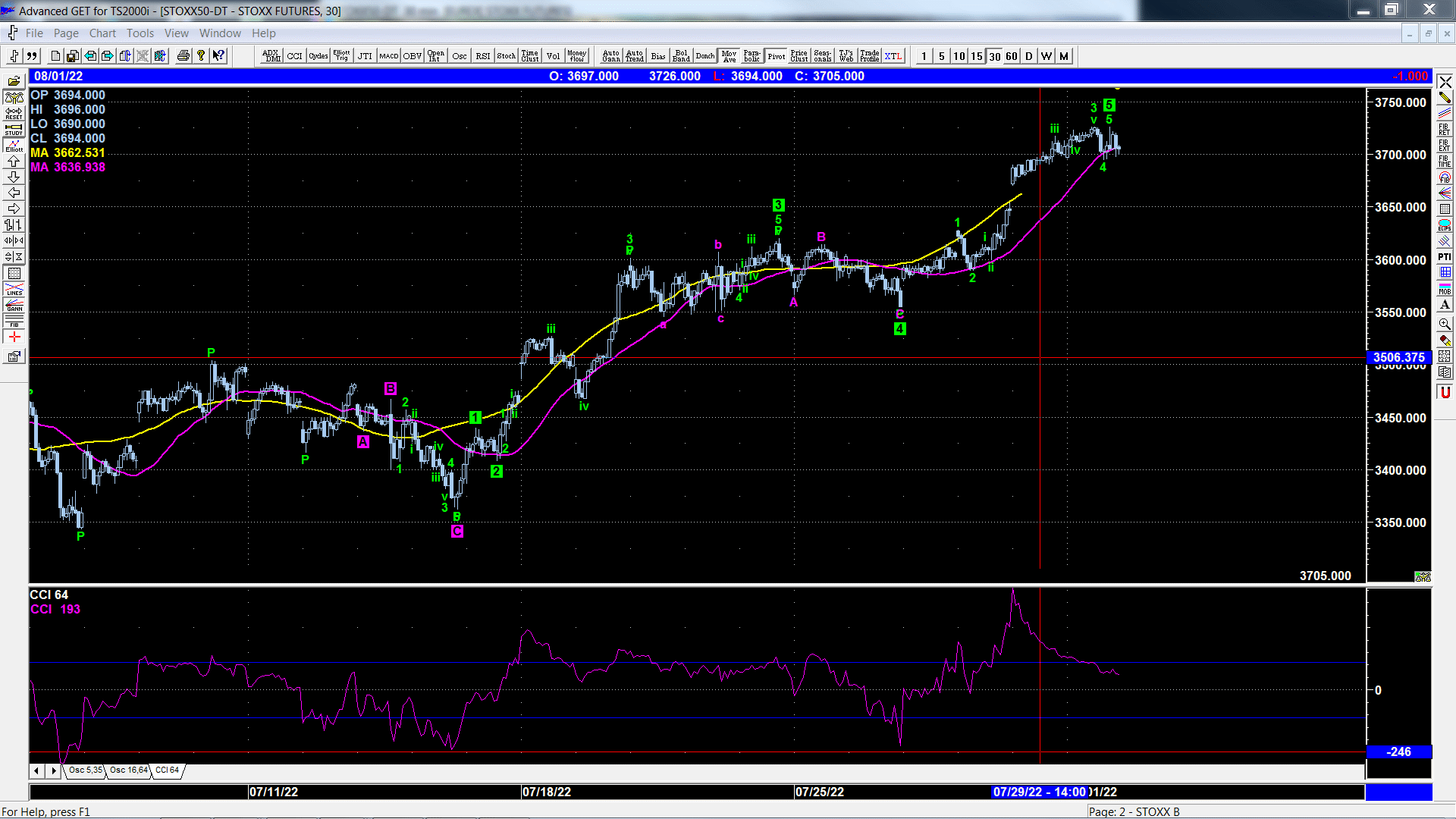Select the 5 minute timeframe
The width and height of the screenshot is (1456, 819).
pyautogui.click(x=941, y=56)
